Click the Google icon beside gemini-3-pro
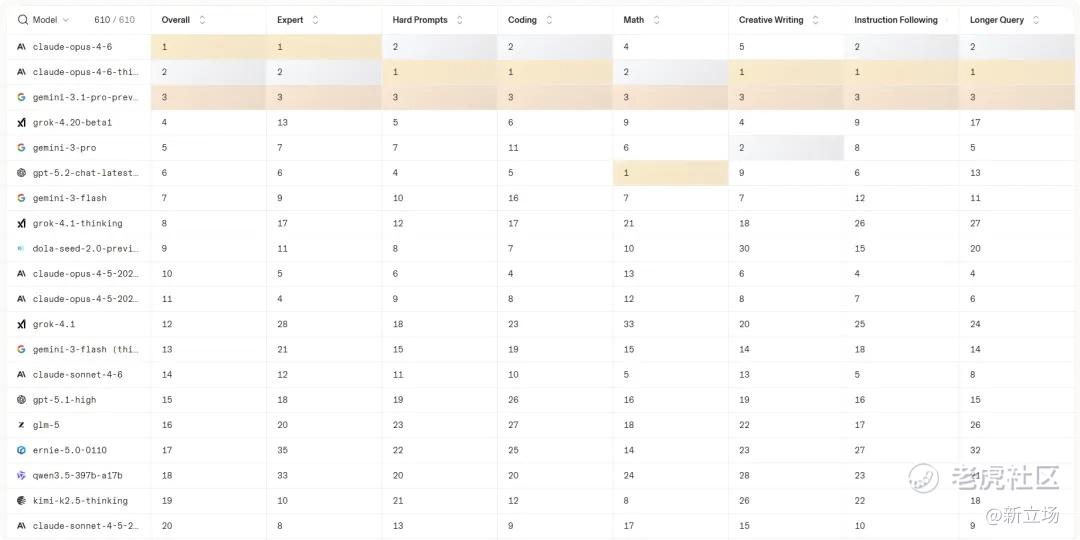 tap(21, 148)
